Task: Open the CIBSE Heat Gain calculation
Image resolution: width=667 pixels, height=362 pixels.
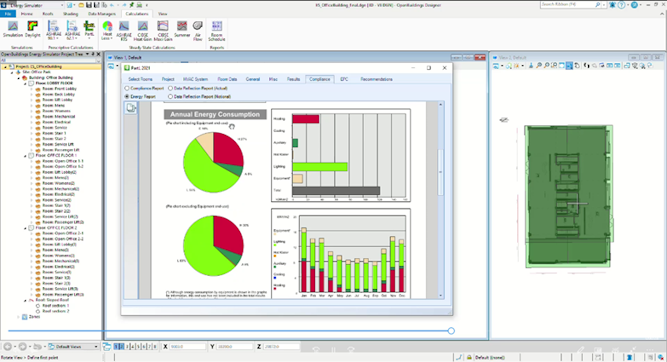Action: click(x=143, y=31)
